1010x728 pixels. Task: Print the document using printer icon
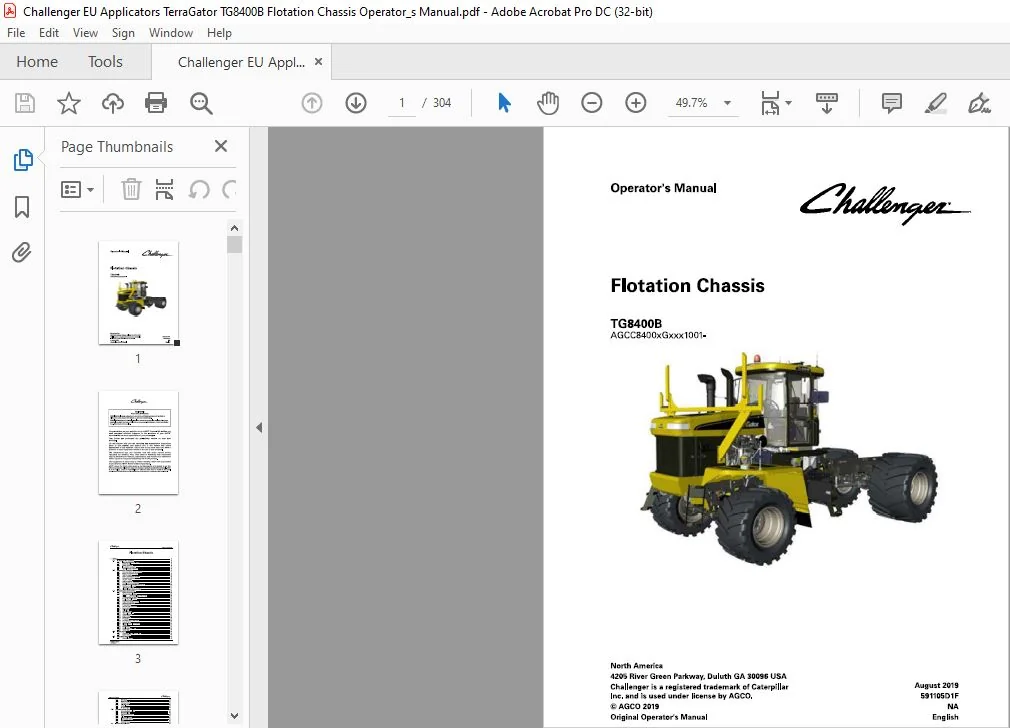(x=156, y=103)
